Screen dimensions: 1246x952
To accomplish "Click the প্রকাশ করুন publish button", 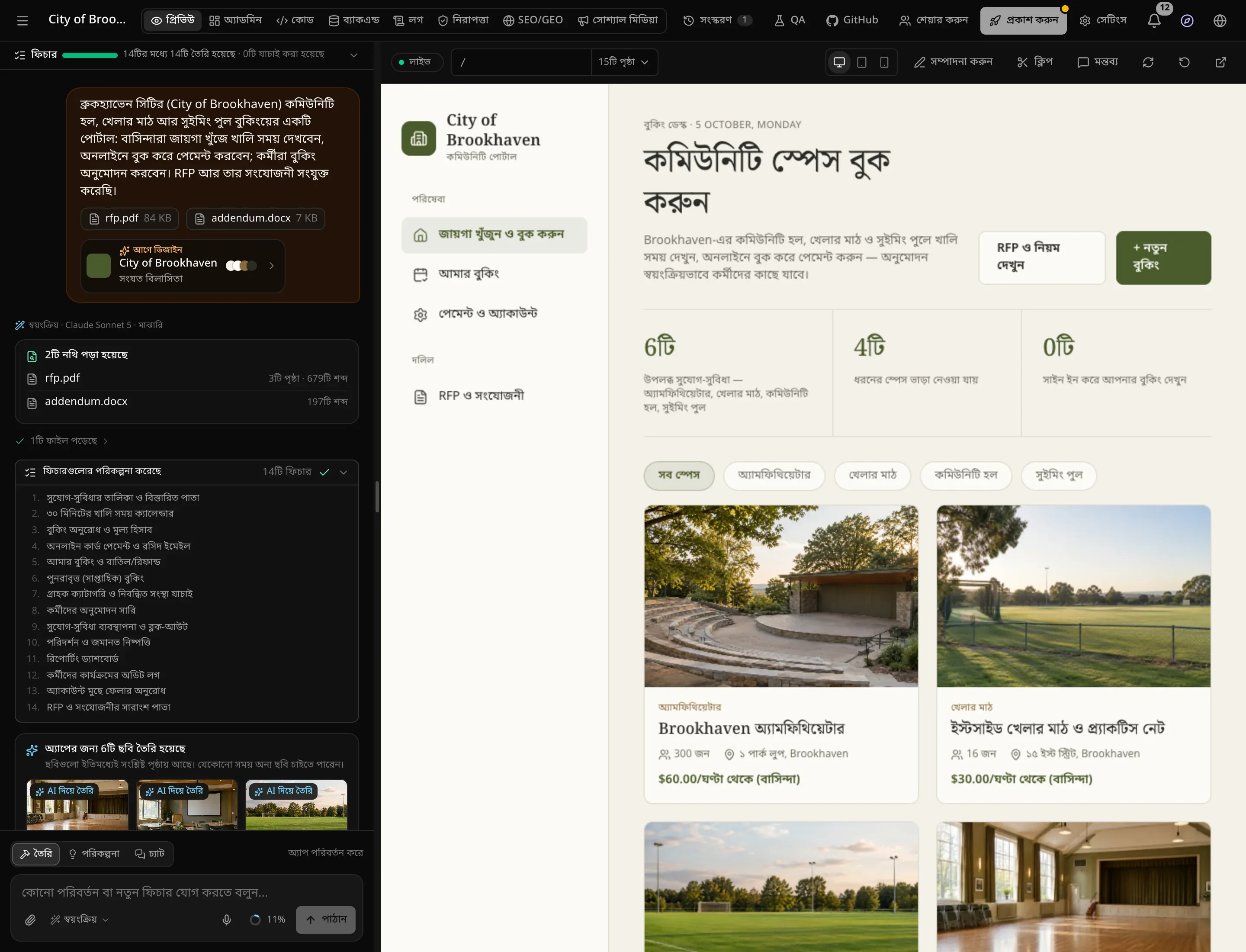I will coord(1023,20).
